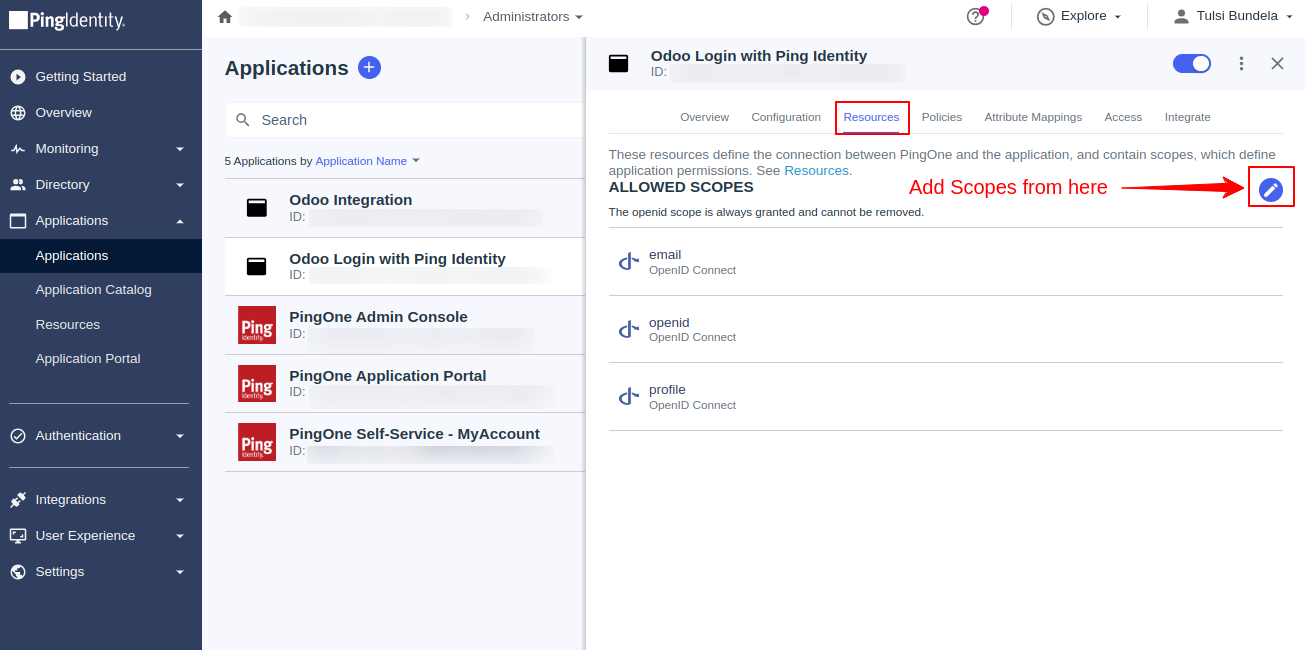
Task: Click the PingOne Admin Console logo
Action: coord(257,325)
